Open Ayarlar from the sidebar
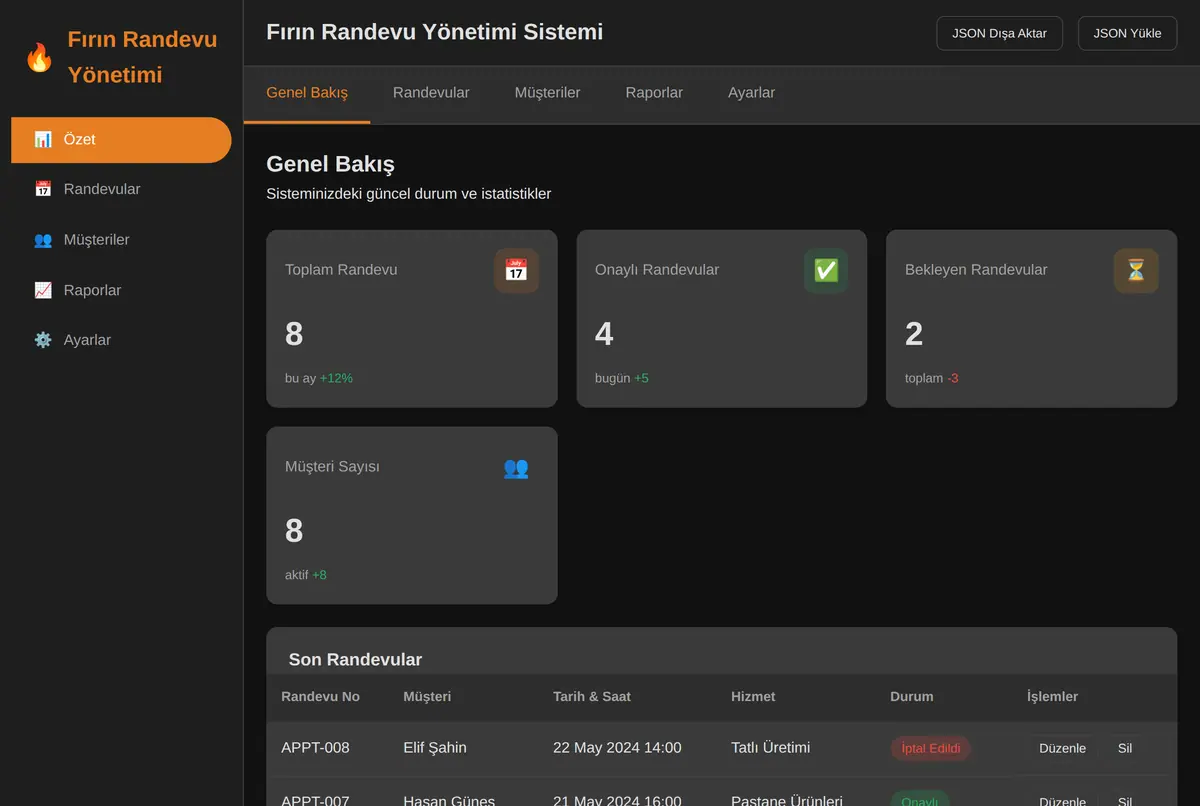Image resolution: width=1200 pixels, height=806 pixels. point(121,340)
